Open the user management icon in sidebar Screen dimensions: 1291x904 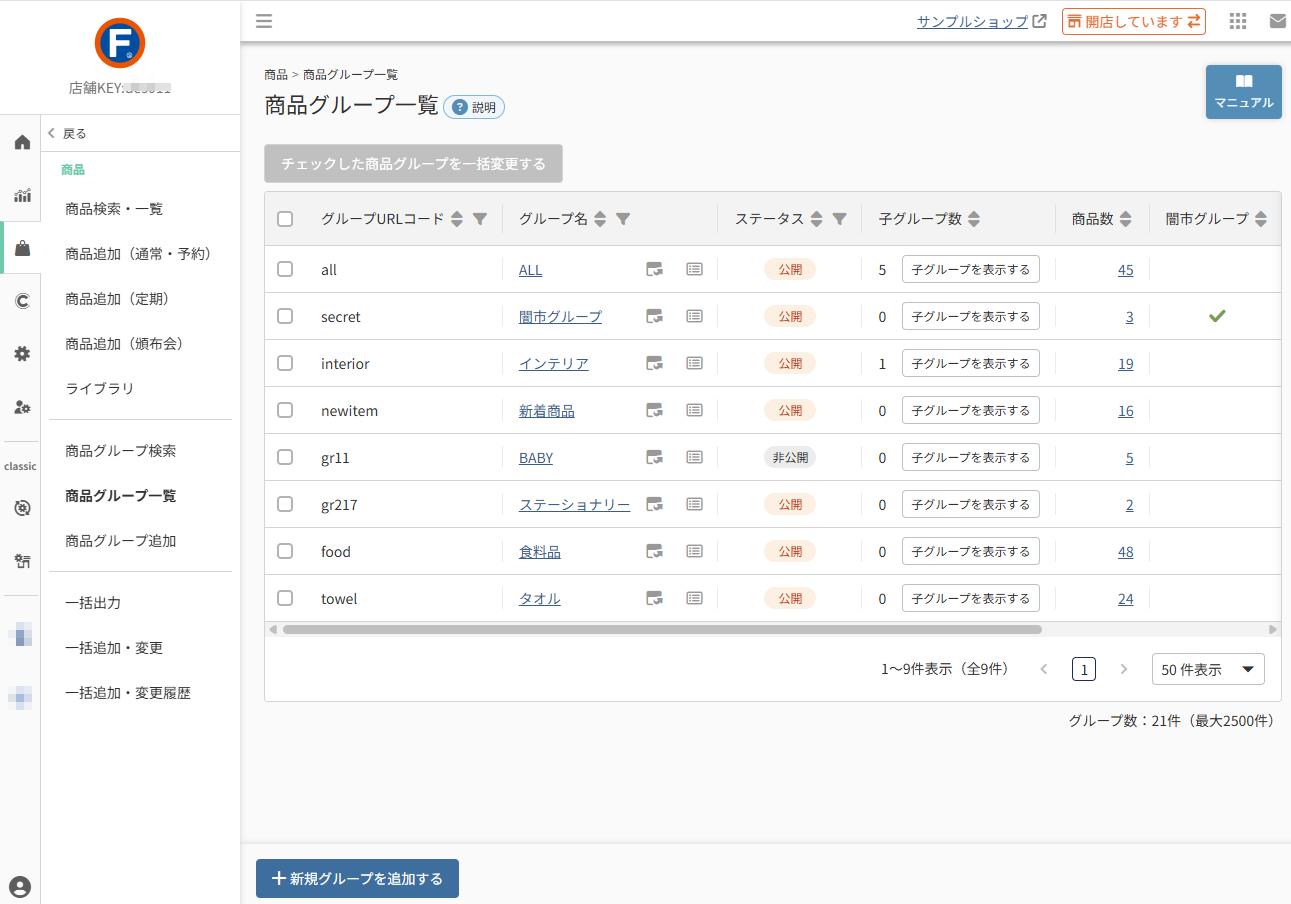pyautogui.click(x=22, y=407)
